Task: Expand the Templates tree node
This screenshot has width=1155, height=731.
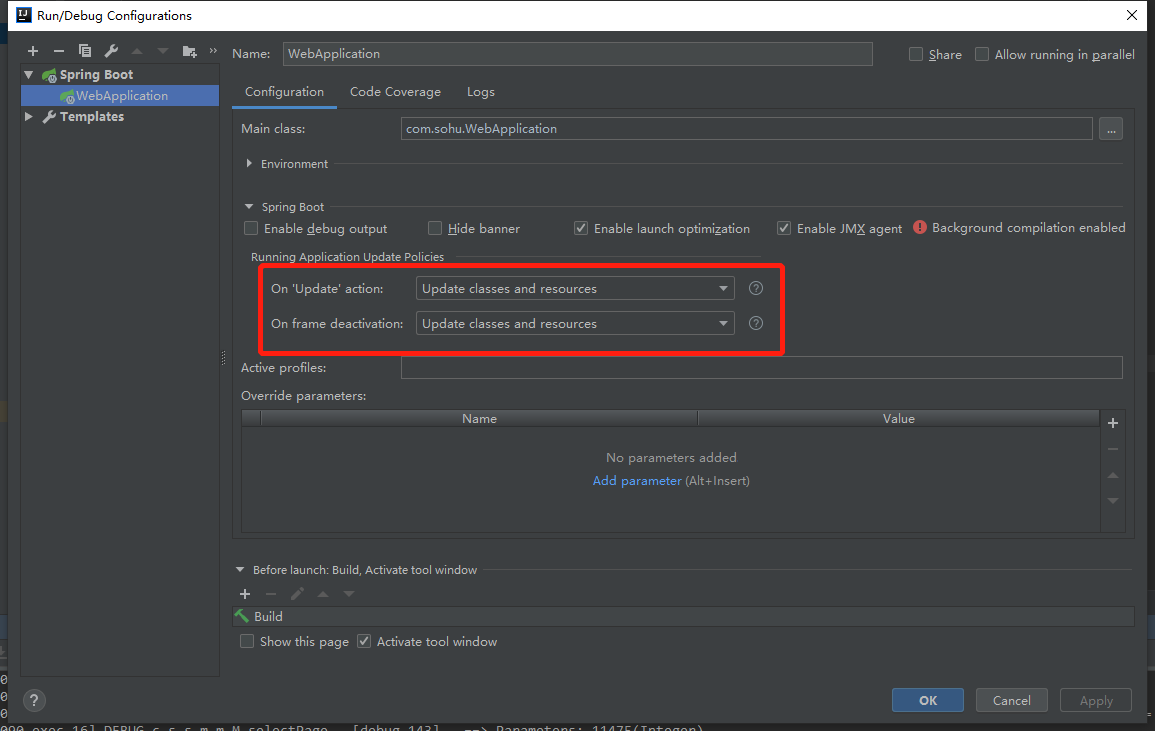Action: 29,116
